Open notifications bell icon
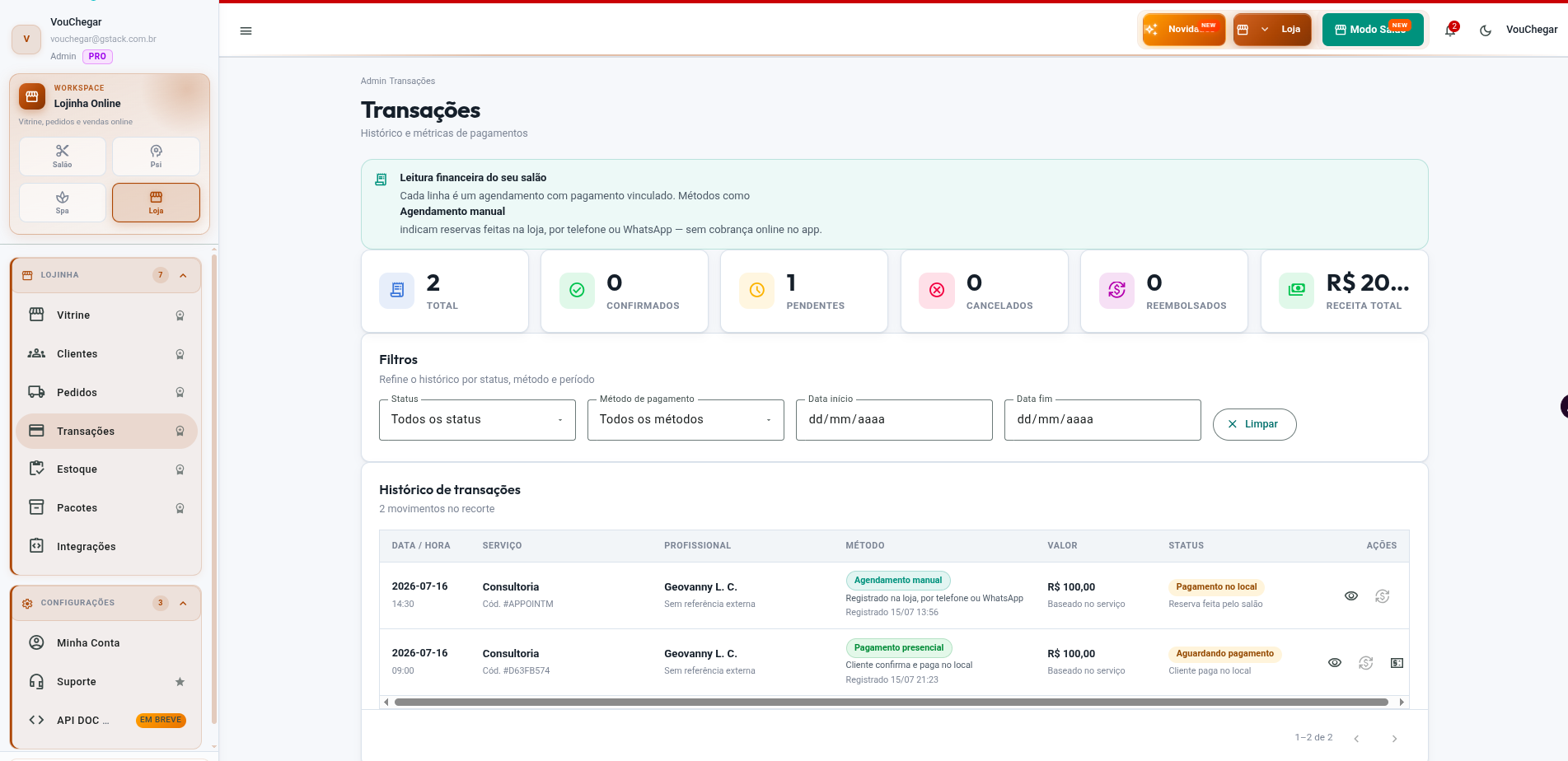Screen dimensions: 1568x761 coord(1450,30)
